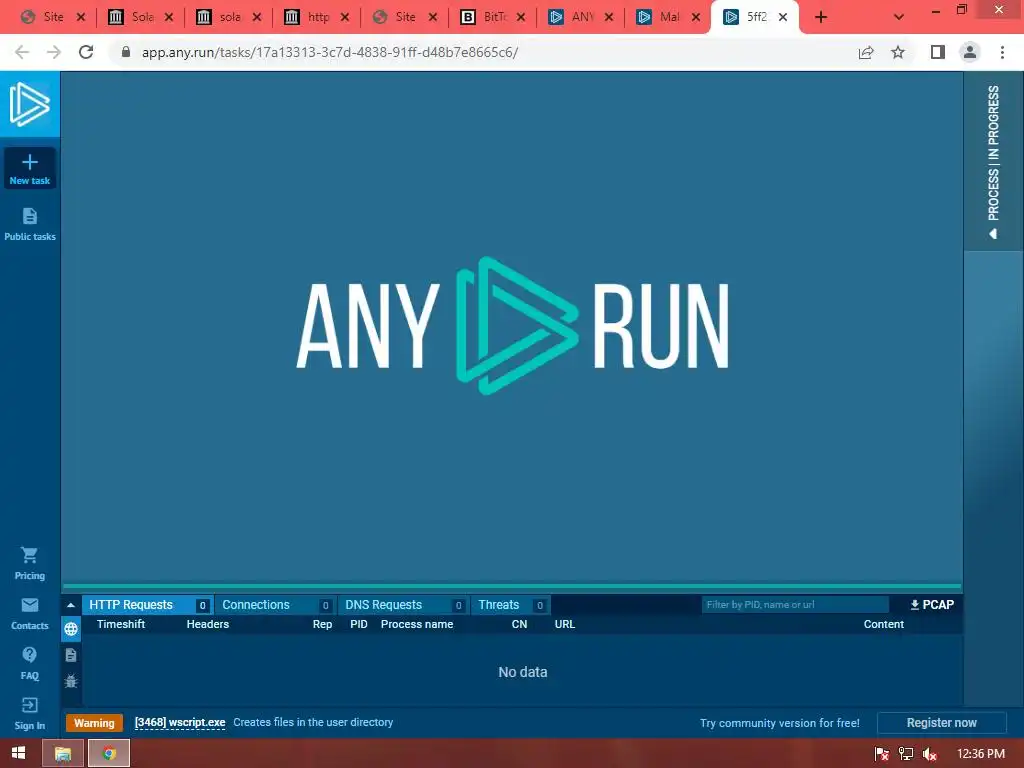Close the 5ff2 active tab

(x=783, y=17)
